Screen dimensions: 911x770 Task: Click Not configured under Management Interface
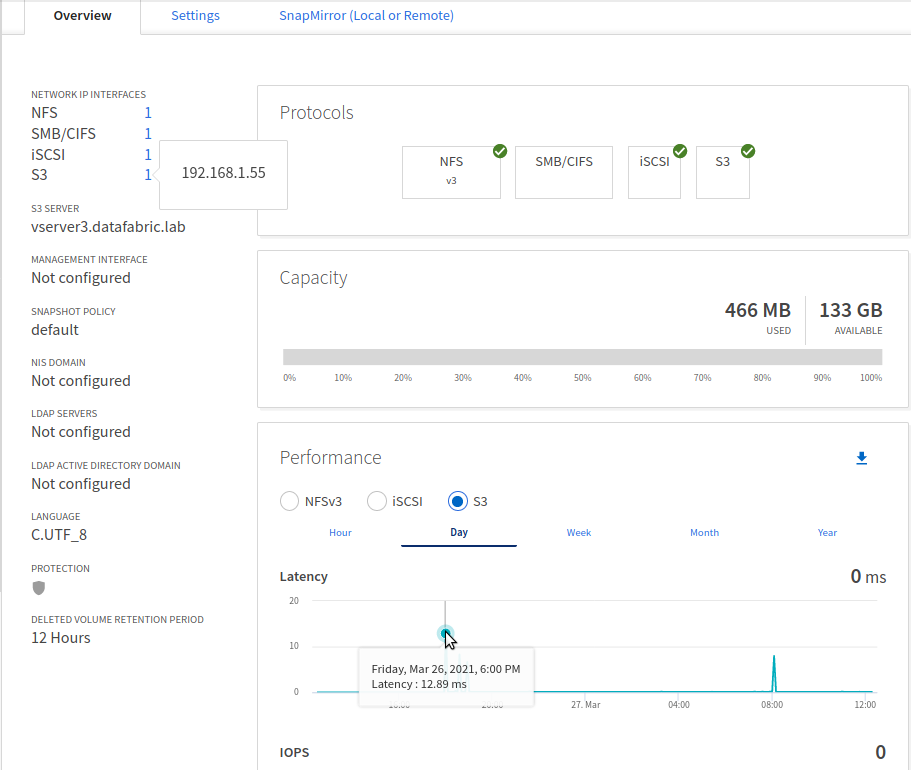[81, 278]
